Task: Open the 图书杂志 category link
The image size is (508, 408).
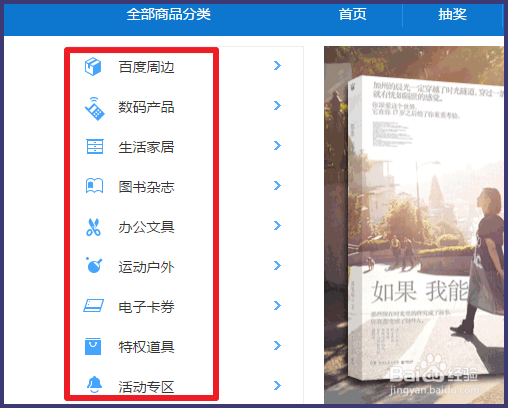Action: pyautogui.click(x=146, y=187)
